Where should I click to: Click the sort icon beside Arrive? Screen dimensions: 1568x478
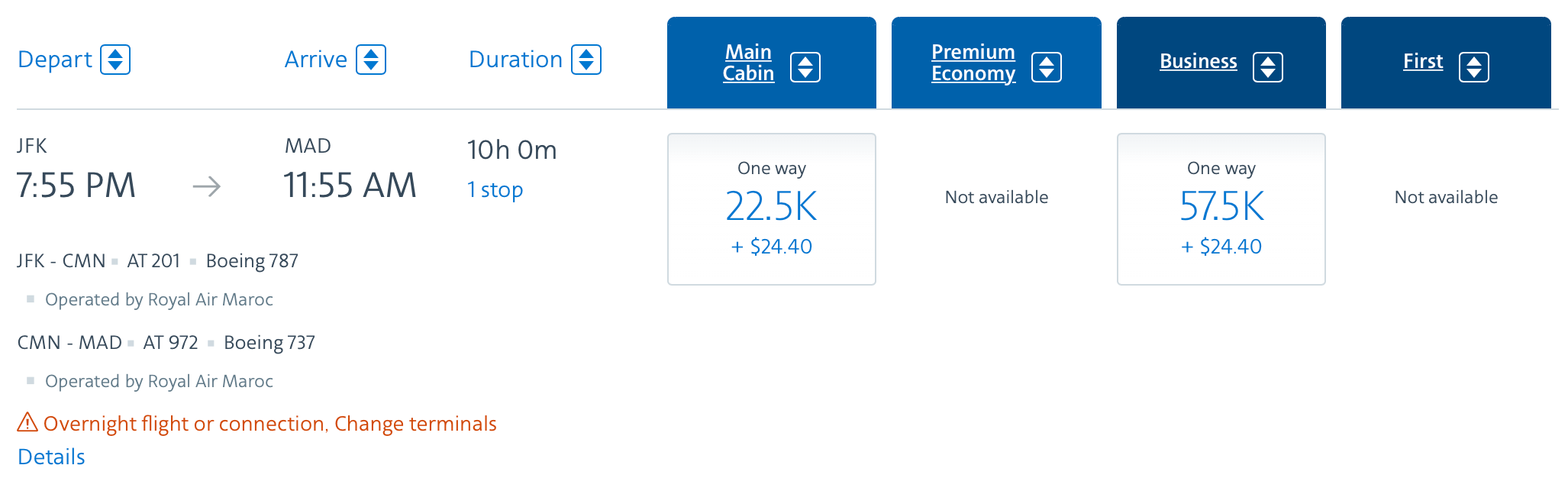click(x=371, y=60)
